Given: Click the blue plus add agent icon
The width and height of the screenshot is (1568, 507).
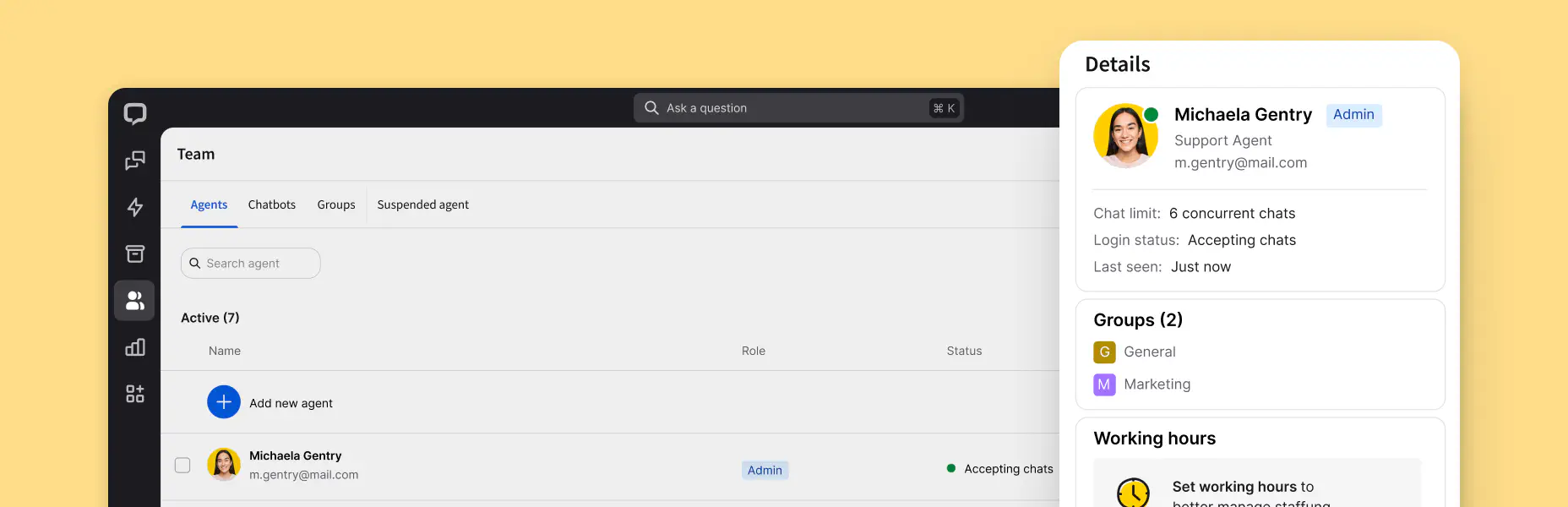Looking at the screenshot, I should [x=224, y=402].
